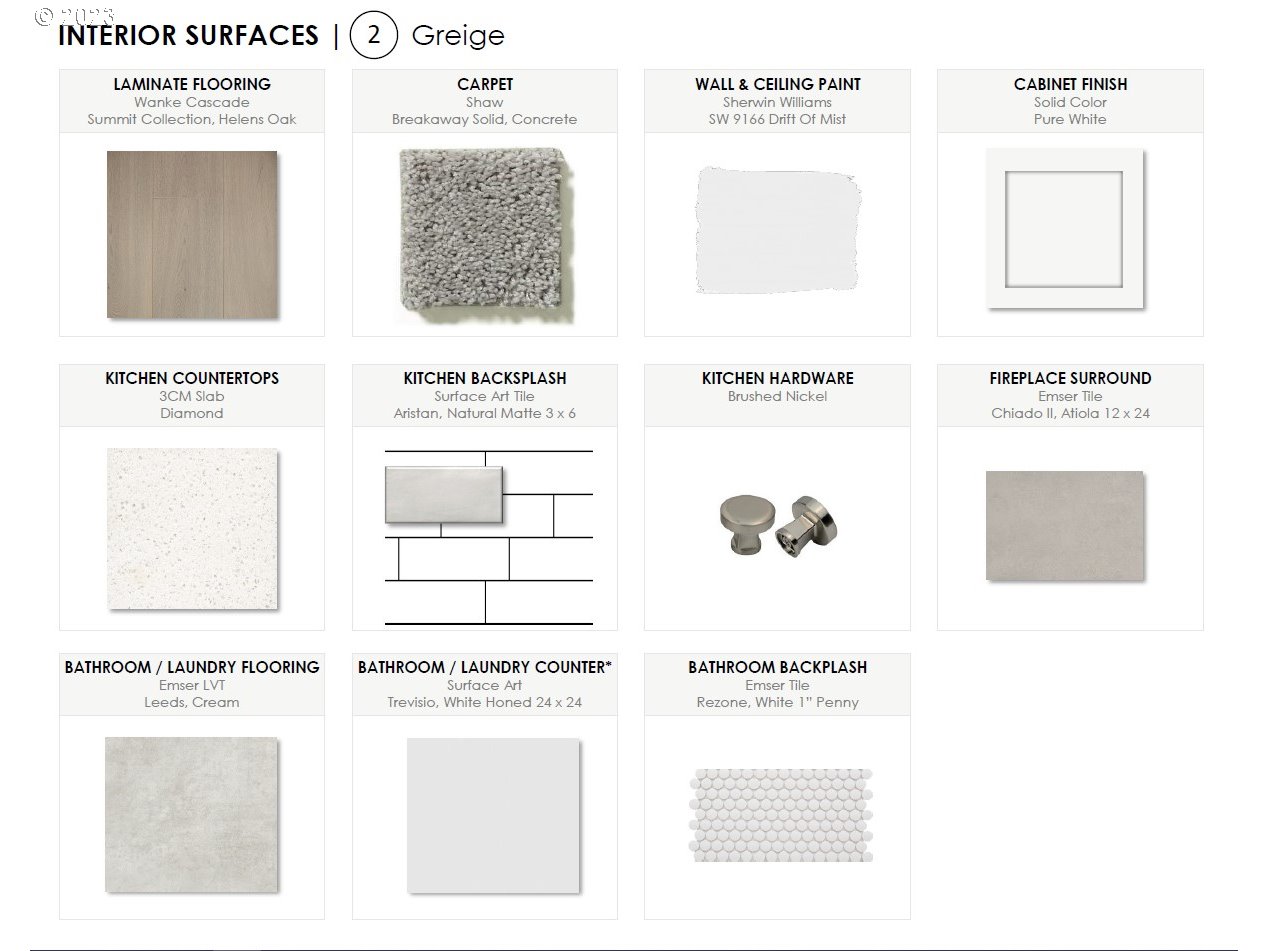
Task: Click the Kitchen Hardware heading
Action: (777, 378)
